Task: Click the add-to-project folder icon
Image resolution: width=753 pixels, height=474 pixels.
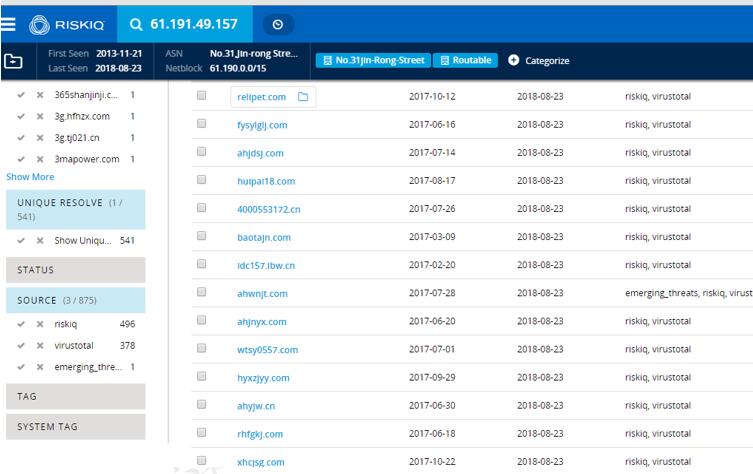Action: coord(13,61)
